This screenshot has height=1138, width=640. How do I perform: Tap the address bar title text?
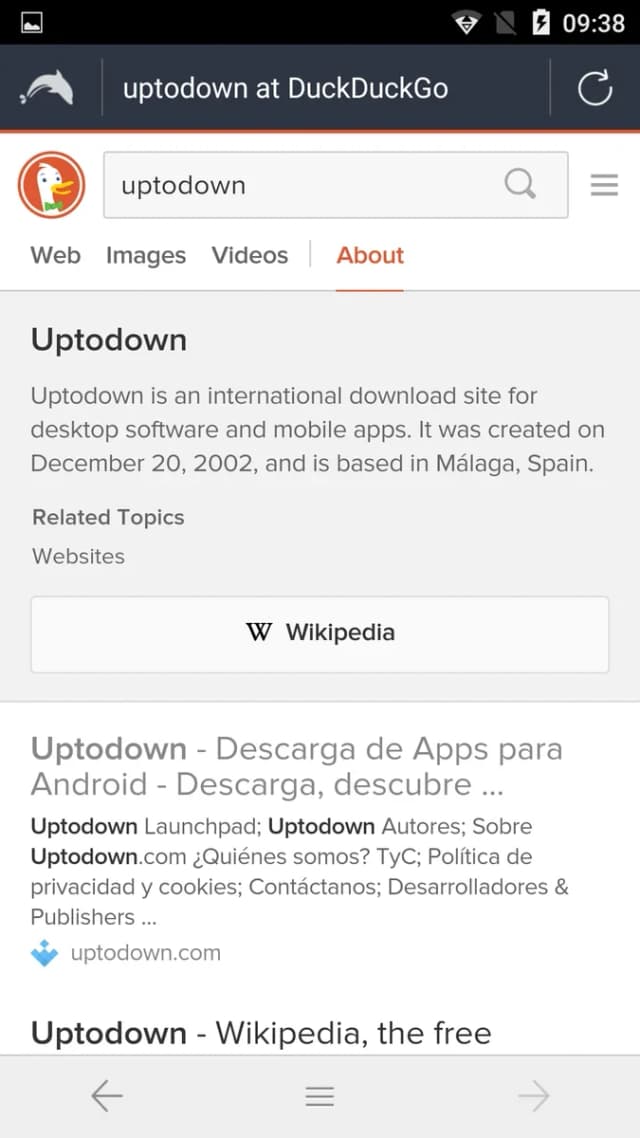click(x=285, y=89)
